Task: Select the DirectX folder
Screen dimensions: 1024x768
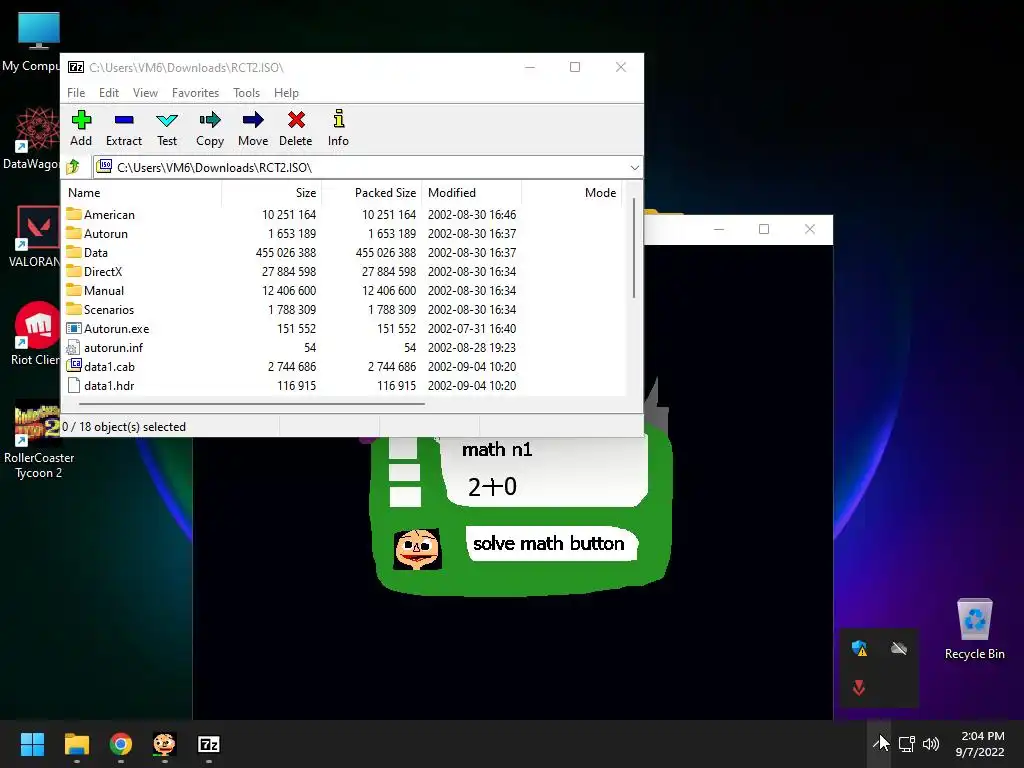Action: (94, 272)
